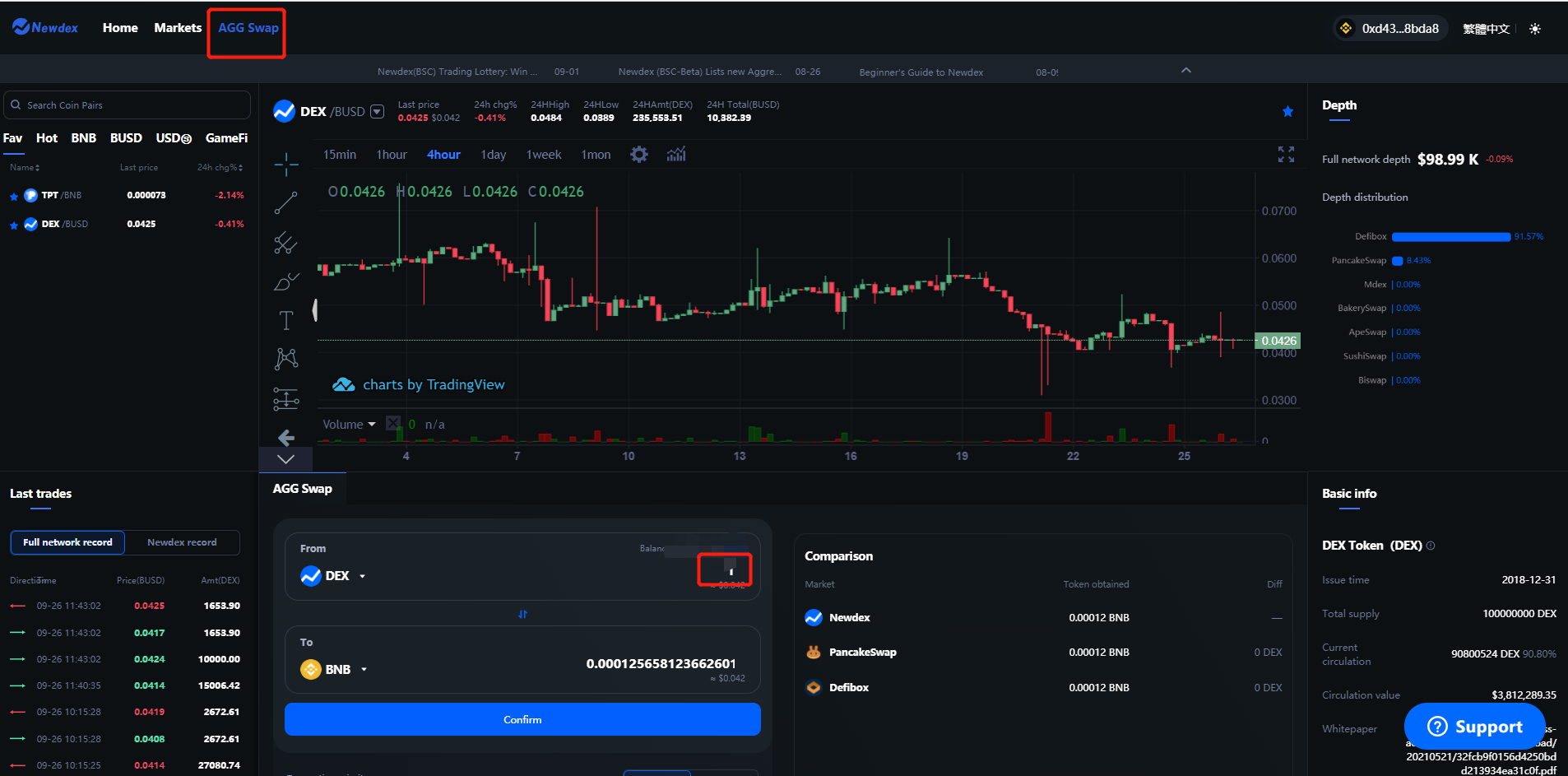Open the Home menu

[x=120, y=27]
